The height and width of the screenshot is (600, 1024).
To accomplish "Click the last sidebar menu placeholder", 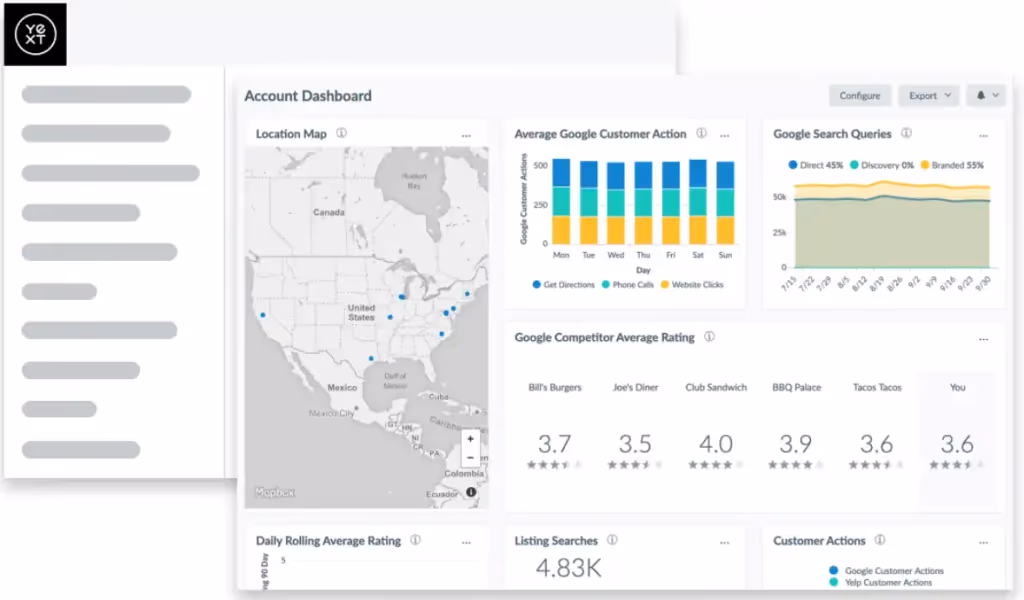I will (x=81, y=449).
